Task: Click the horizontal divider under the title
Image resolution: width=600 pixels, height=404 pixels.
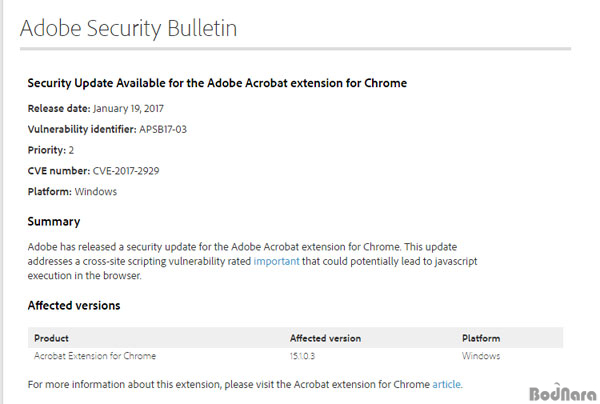Action: 295,49
